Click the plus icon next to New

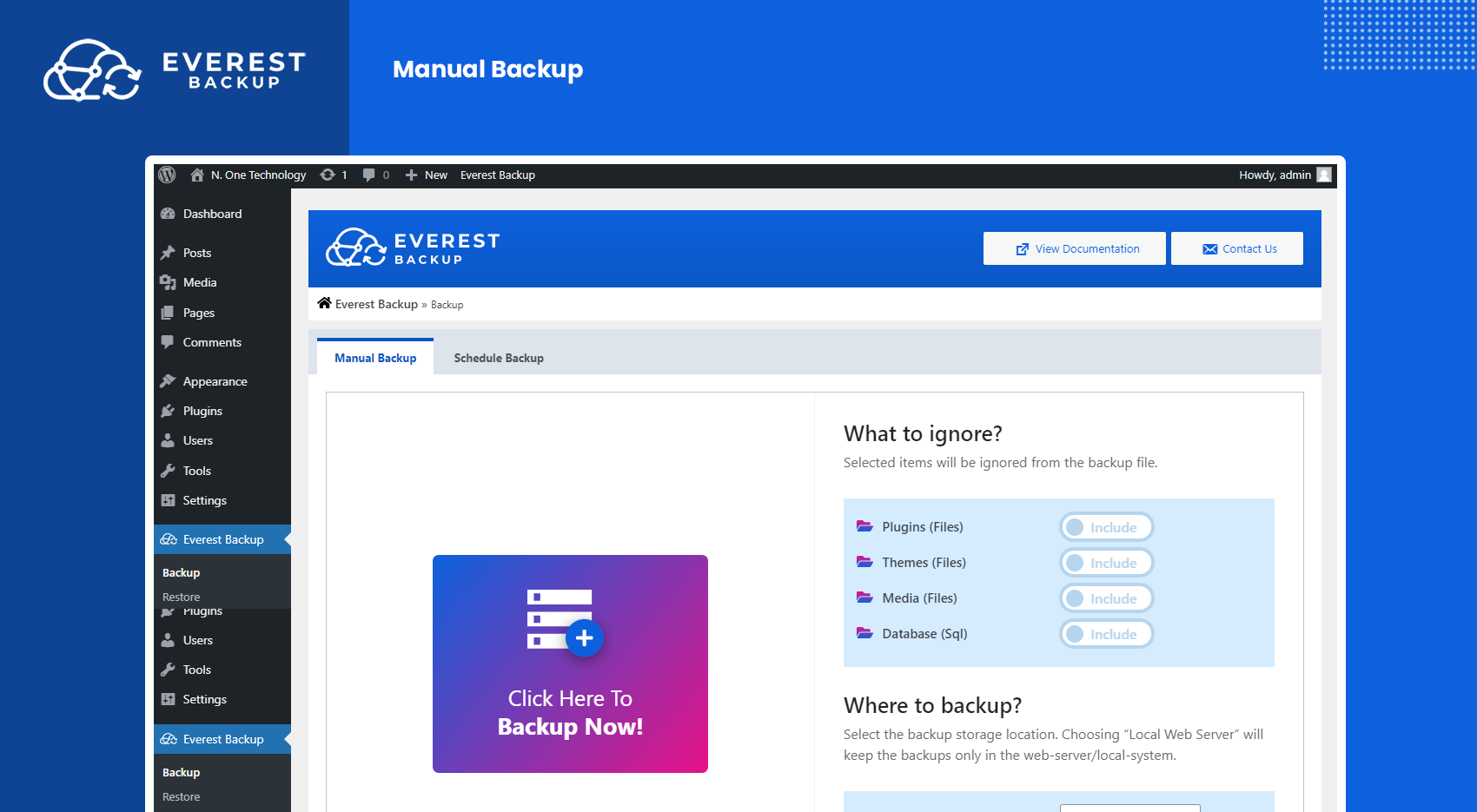412,175
